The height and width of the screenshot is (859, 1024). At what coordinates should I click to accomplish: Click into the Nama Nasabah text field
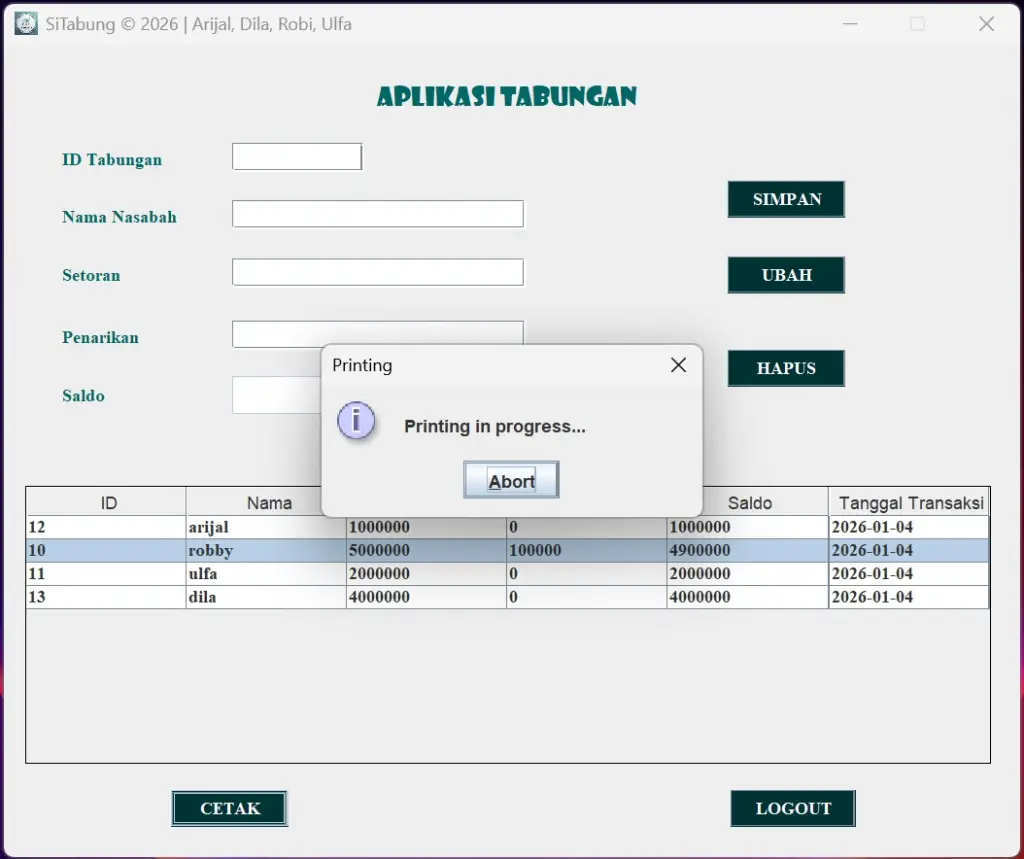[x=378, y=214]
